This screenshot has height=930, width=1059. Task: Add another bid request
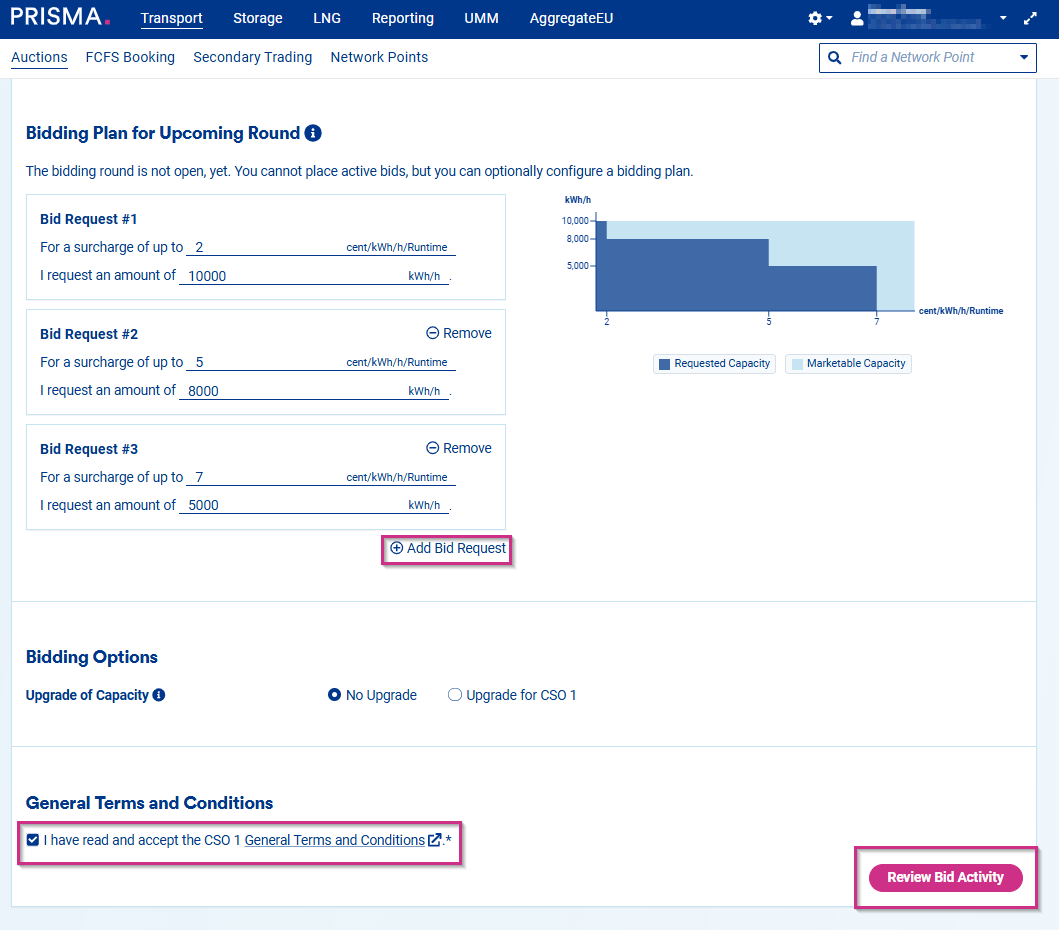(x=448, y=548)
